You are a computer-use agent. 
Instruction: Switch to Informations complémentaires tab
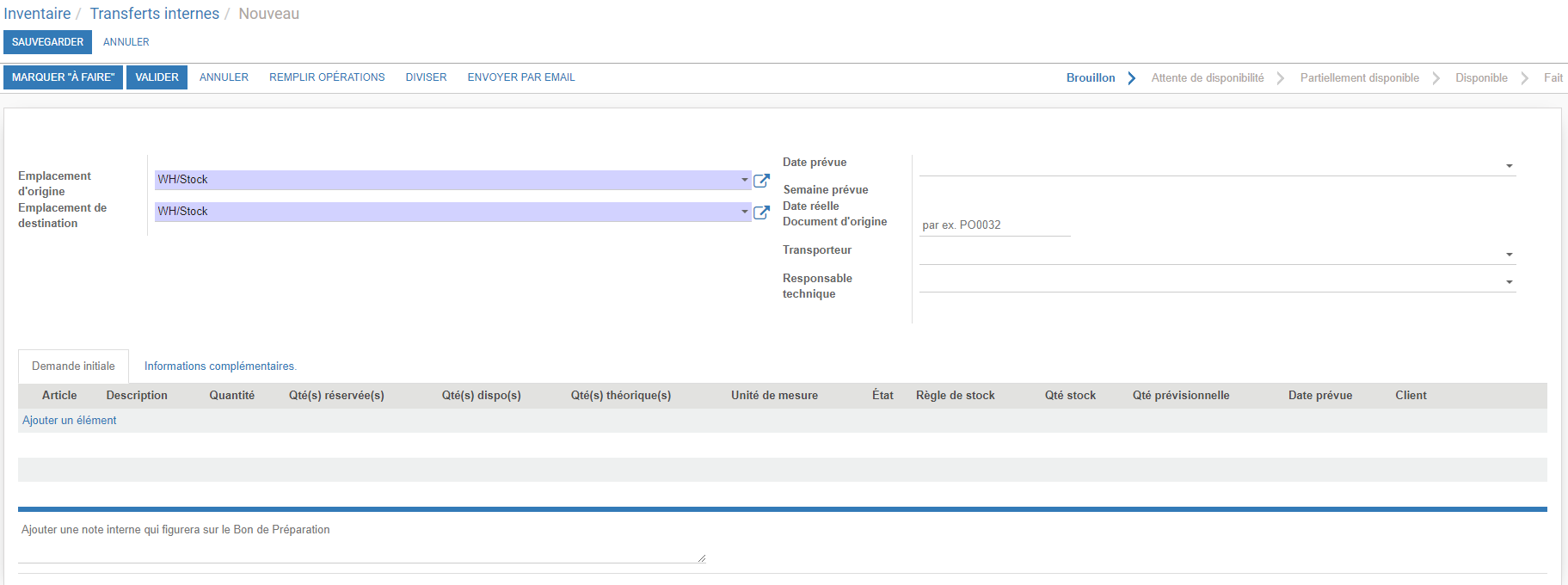pyautogui.click(x=220, y=366)
